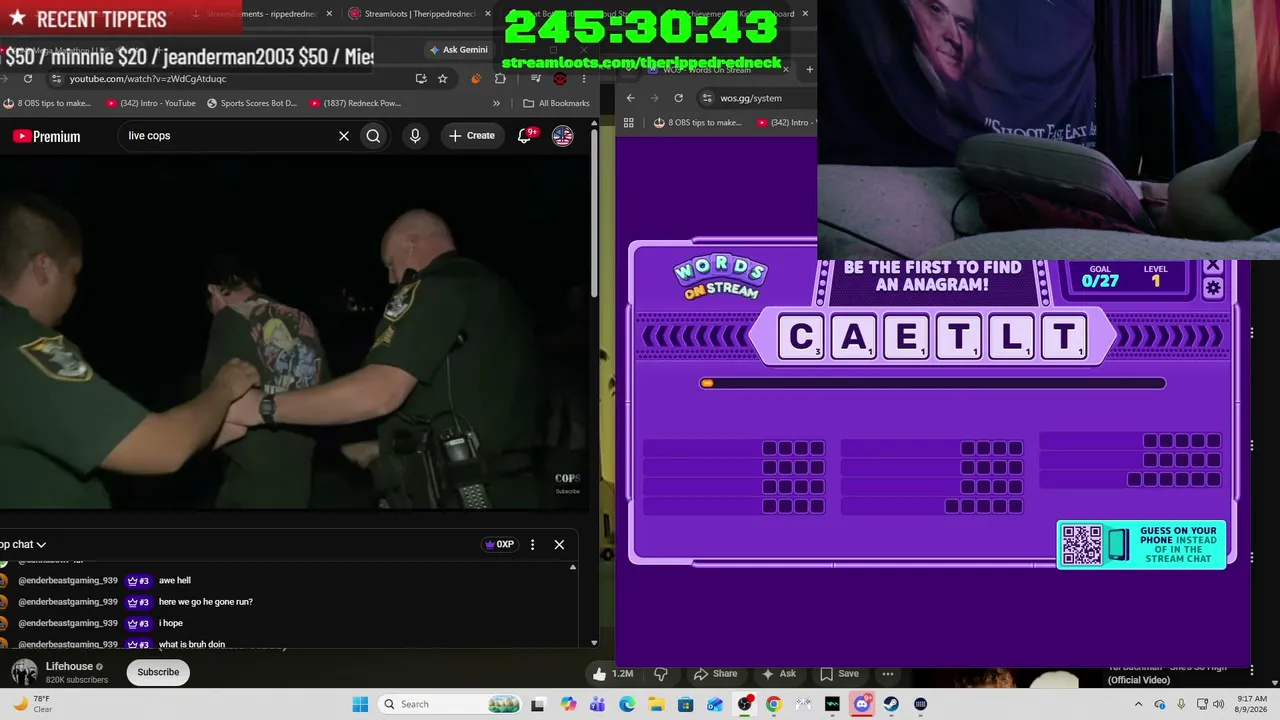Bookmark this YouTube page with the star

click(442, 79)
